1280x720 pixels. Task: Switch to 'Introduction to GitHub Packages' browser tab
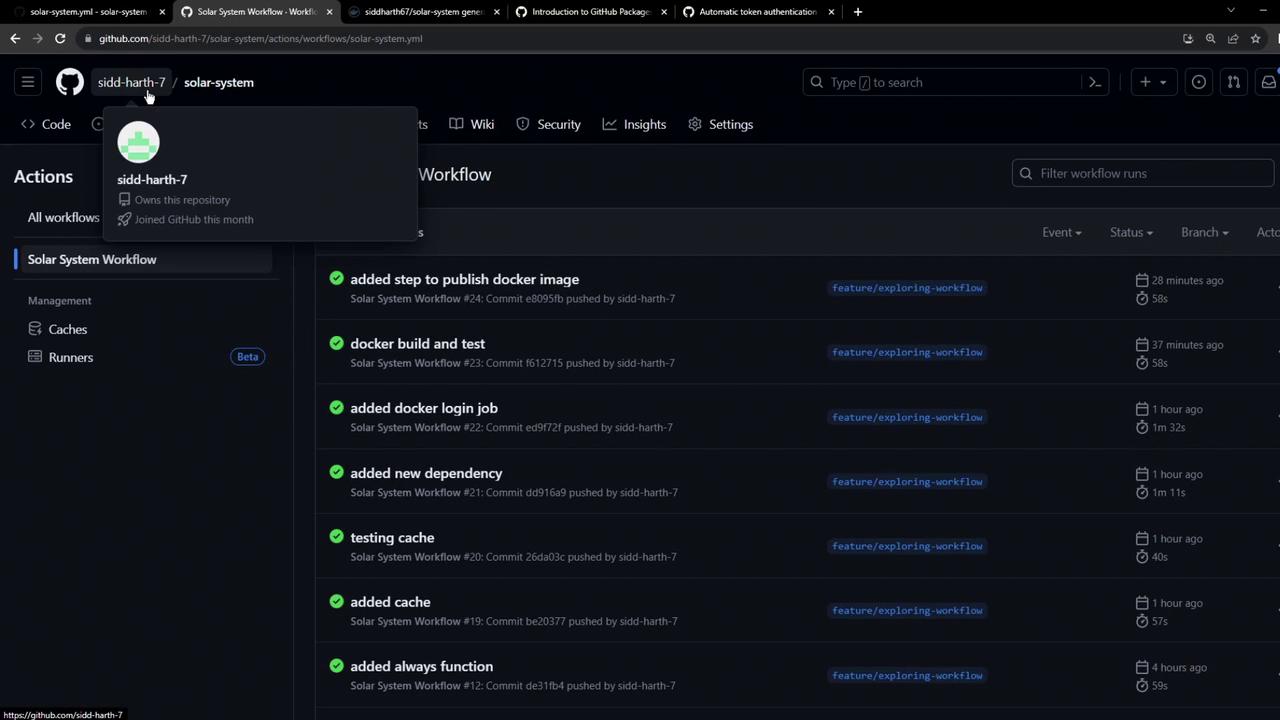coord(590,12)
